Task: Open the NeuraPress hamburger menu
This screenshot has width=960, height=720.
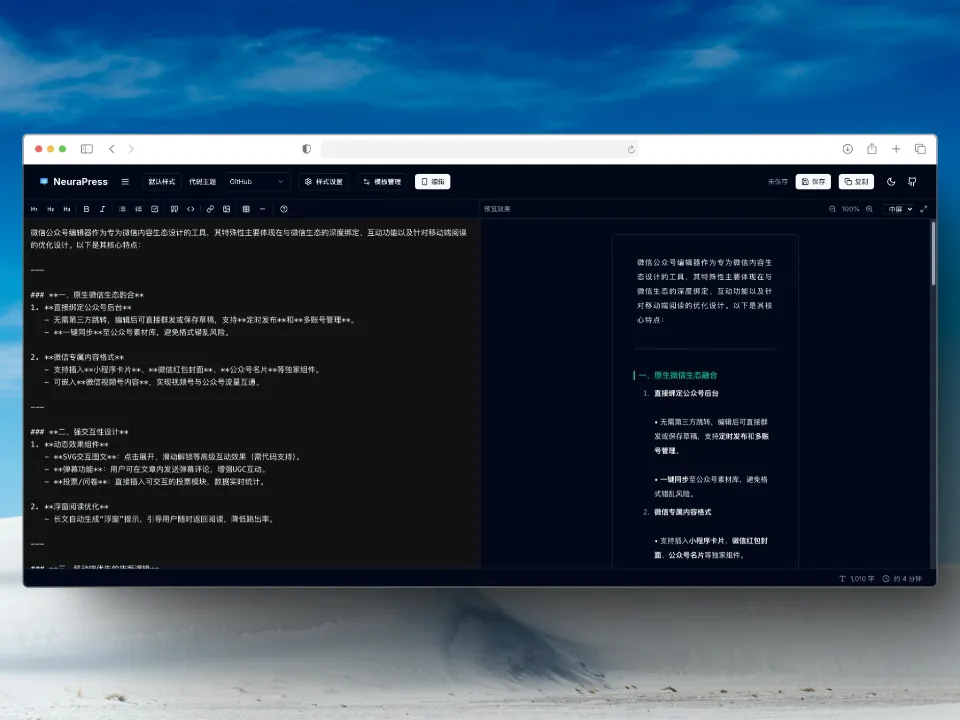Action: coord(125,182)
